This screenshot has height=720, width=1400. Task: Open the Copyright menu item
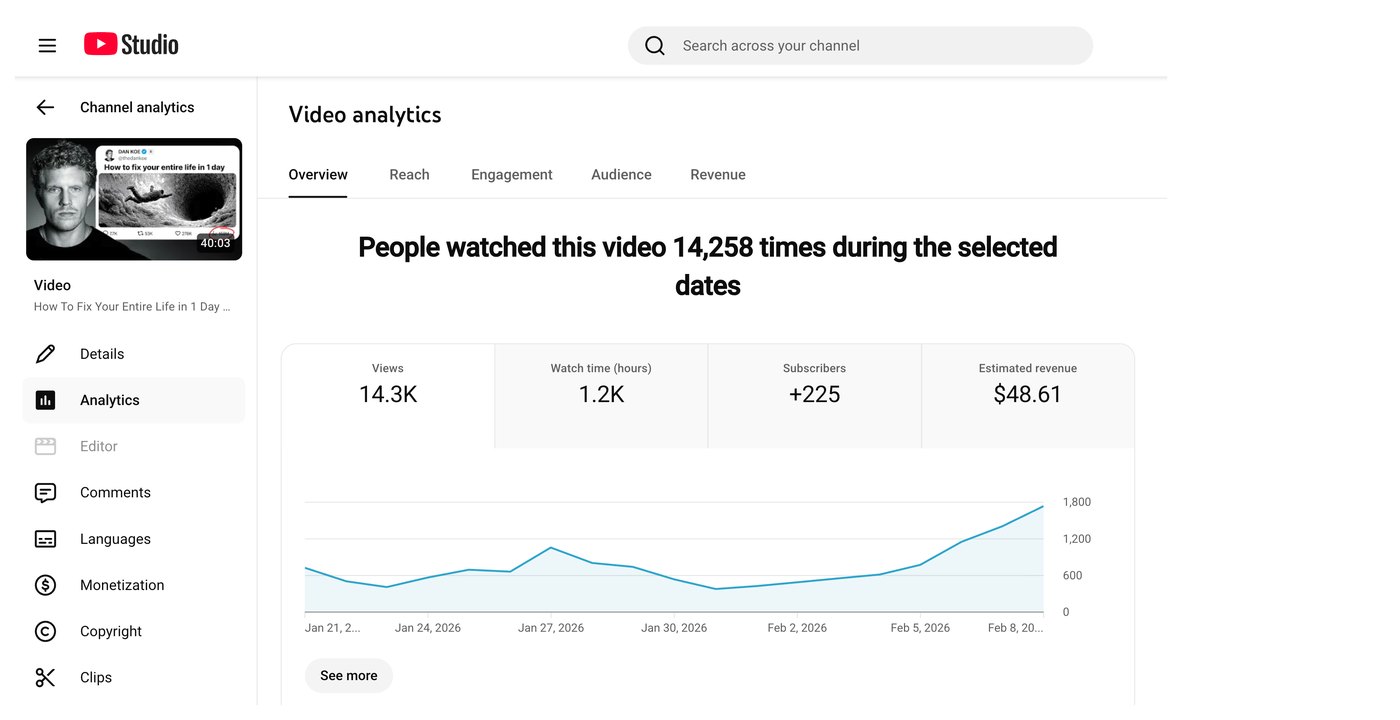133,631
